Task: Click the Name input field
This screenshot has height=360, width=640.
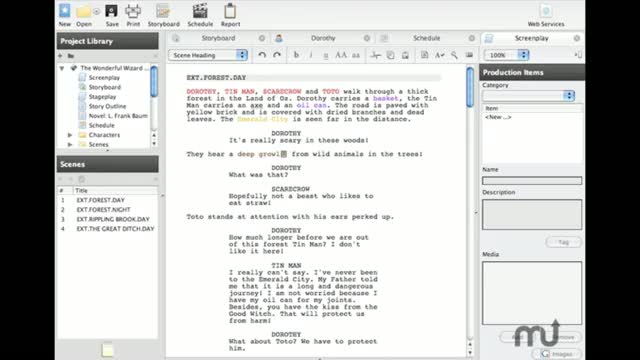Action: point(532,180)
